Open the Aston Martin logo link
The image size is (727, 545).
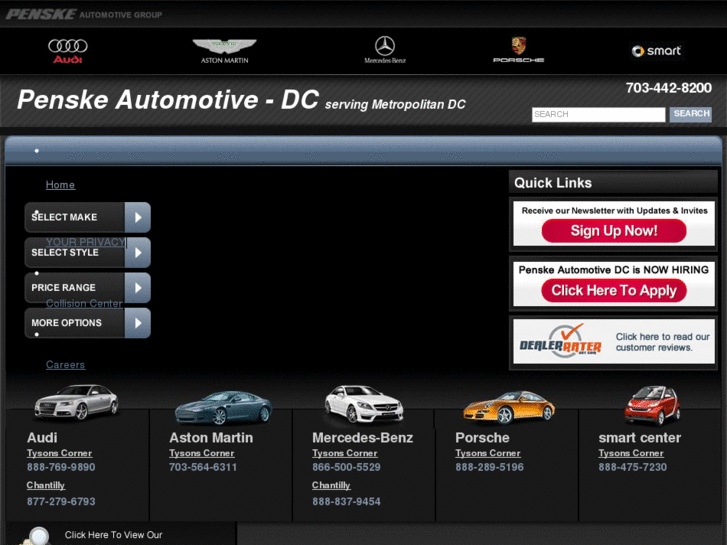[x=224, y=51]
